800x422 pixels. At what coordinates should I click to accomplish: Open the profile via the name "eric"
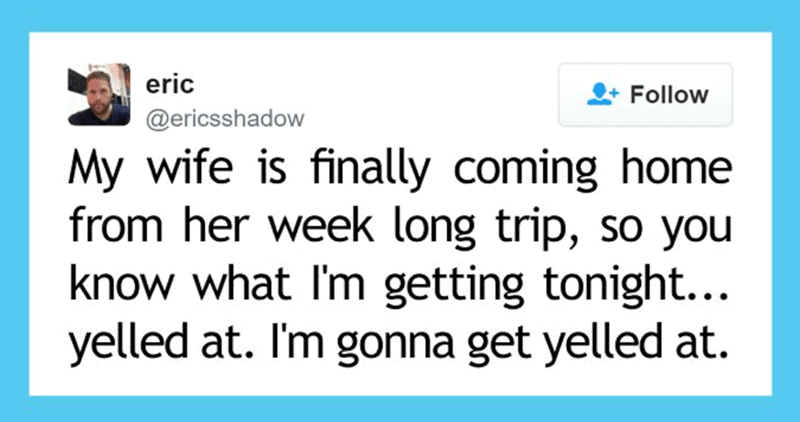click(x=170, y=85)
